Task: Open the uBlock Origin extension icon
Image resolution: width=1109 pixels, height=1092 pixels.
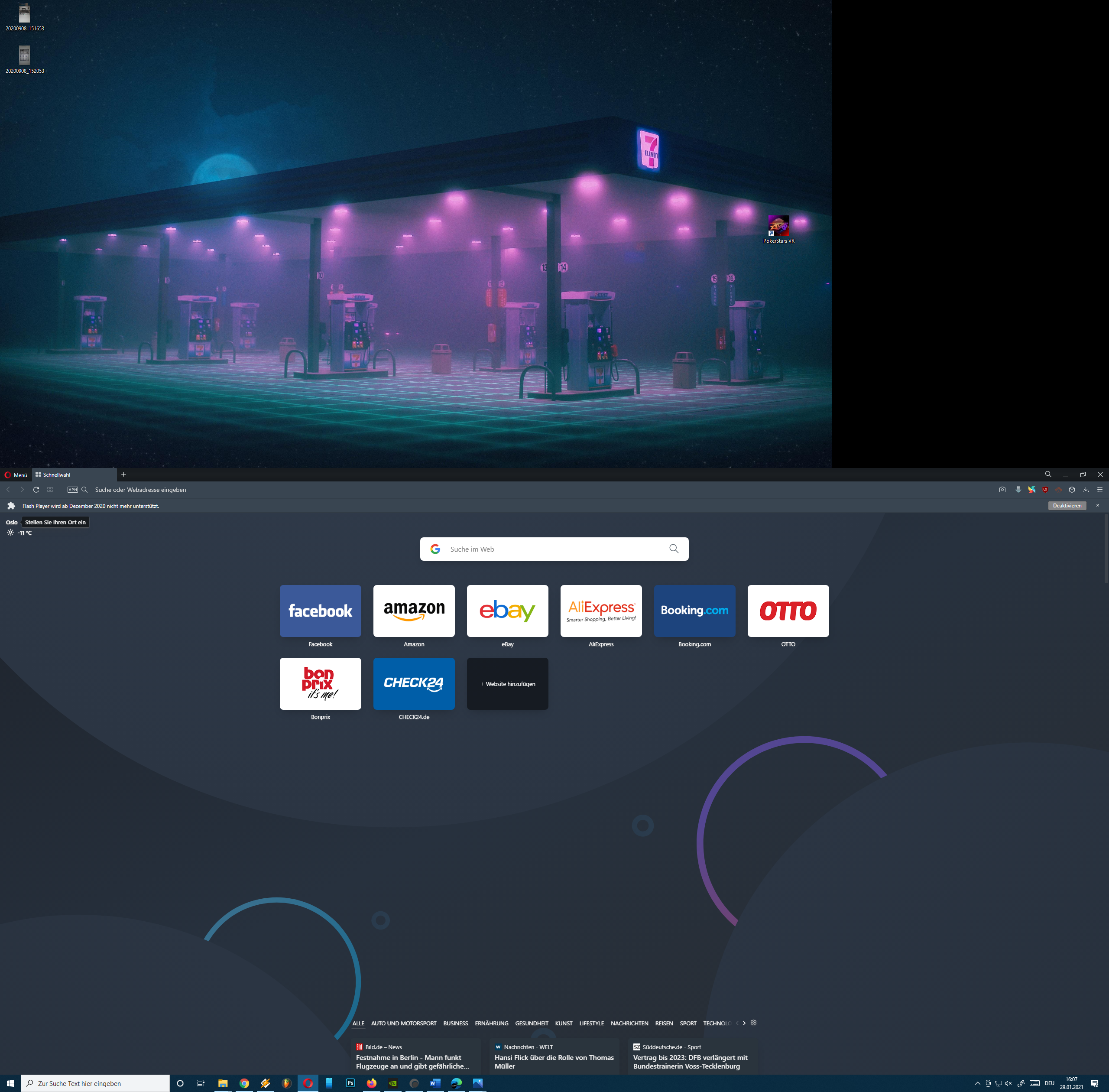Action: [1045, 490]
